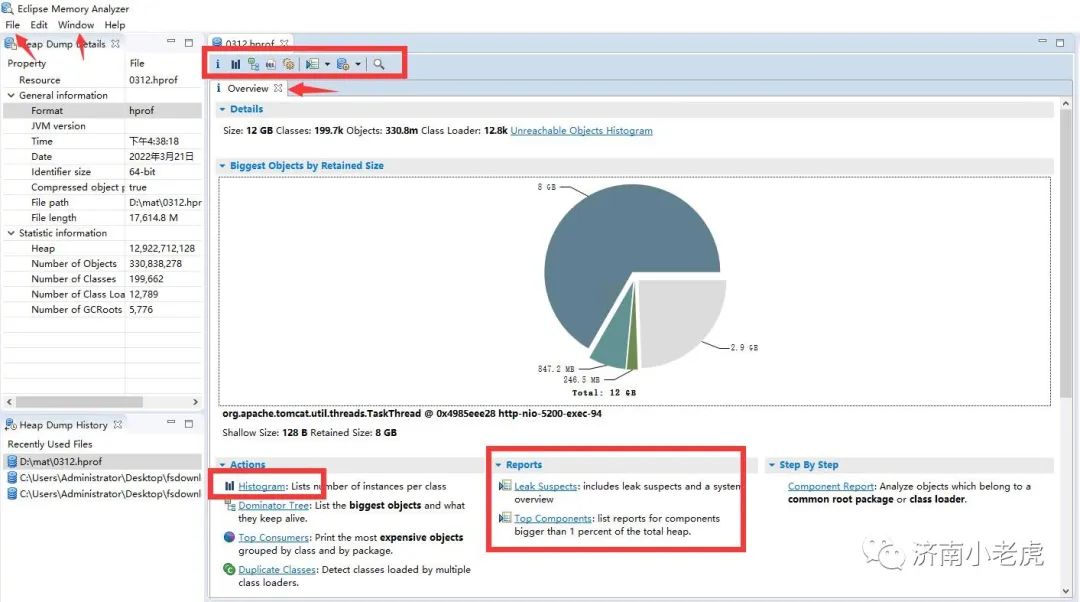Switch to the Overview tab

click(248, 88)
